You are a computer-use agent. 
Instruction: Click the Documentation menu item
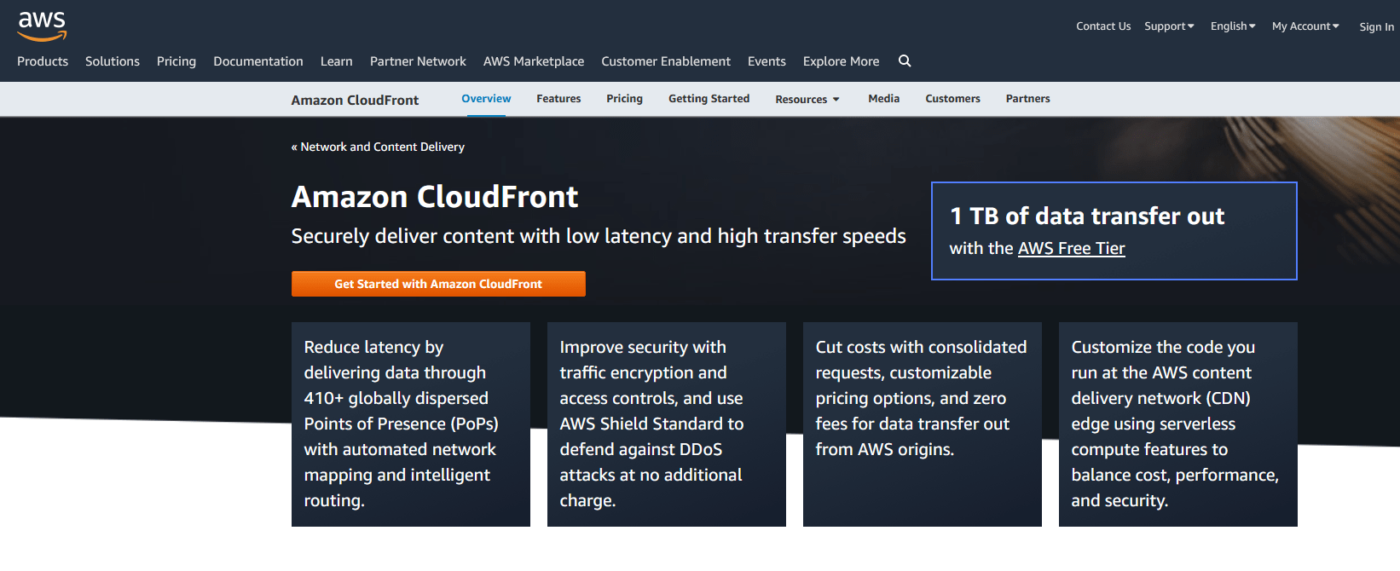pyautogui.click(x=258, y=61)
